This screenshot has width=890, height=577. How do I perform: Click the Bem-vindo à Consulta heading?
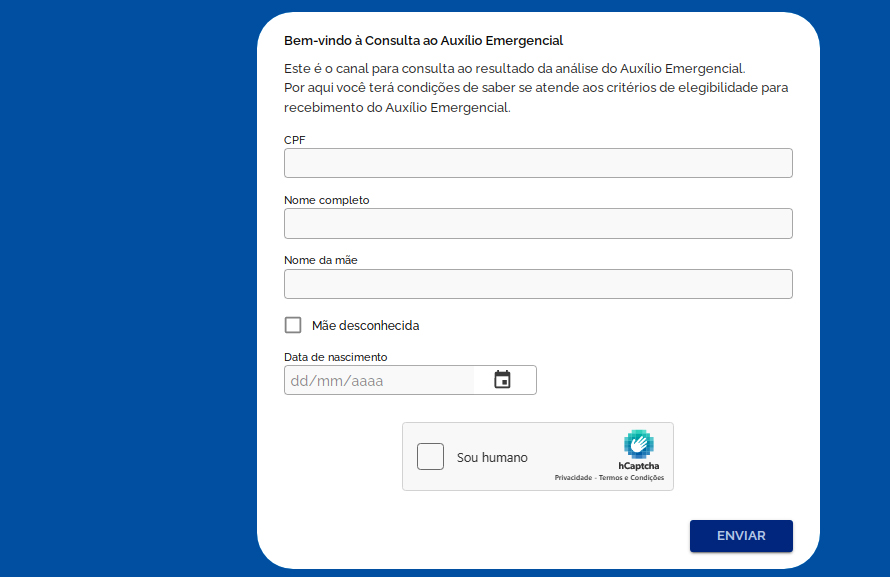pos(423,41)
